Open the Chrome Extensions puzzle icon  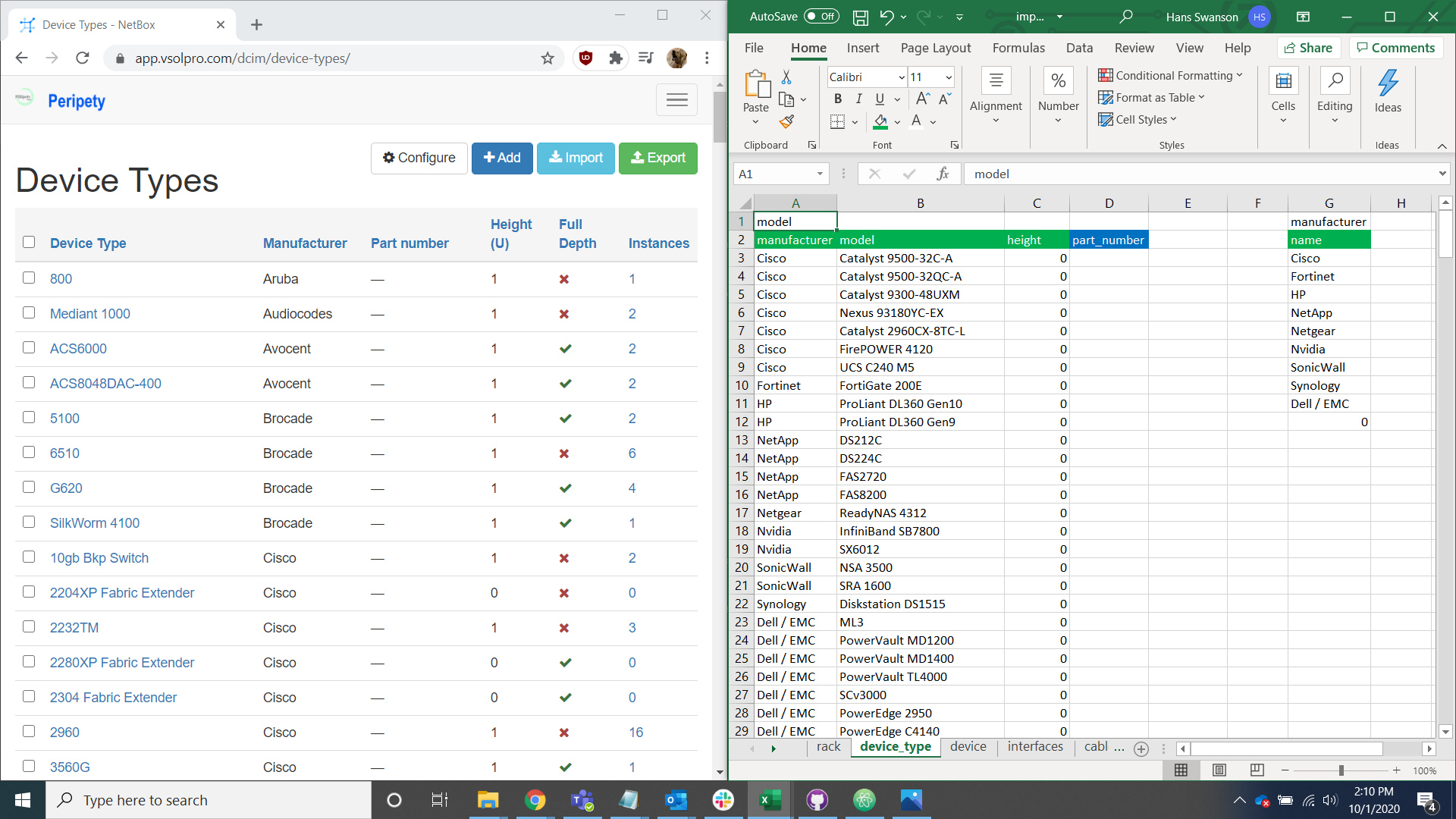coord(616,58)
